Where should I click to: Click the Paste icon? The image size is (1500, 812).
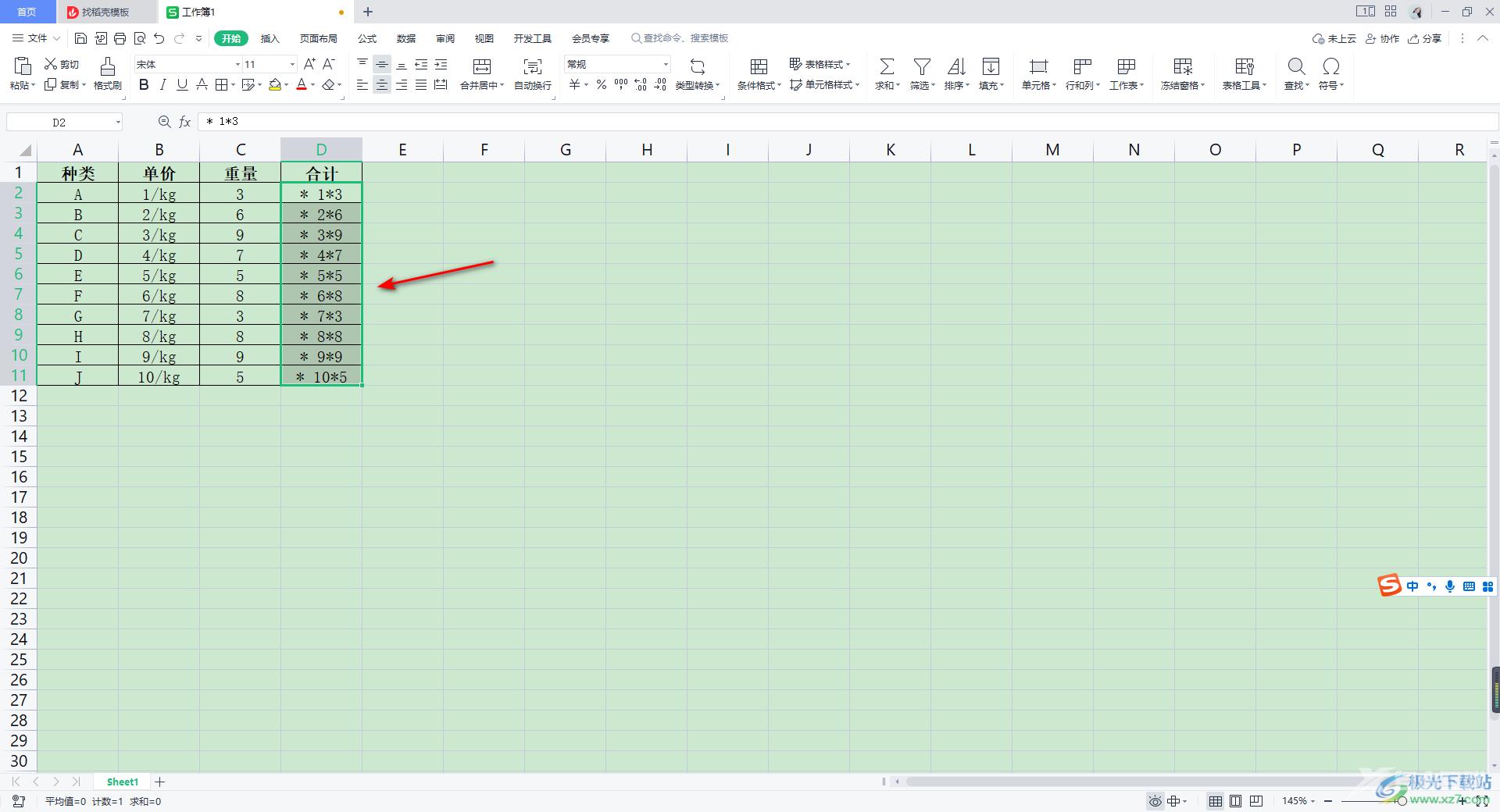23,66
